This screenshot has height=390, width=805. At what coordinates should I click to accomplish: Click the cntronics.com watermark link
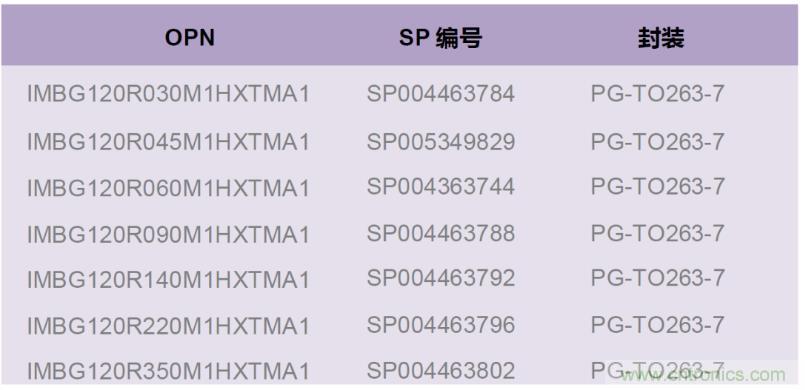click(x=702, y=375)
